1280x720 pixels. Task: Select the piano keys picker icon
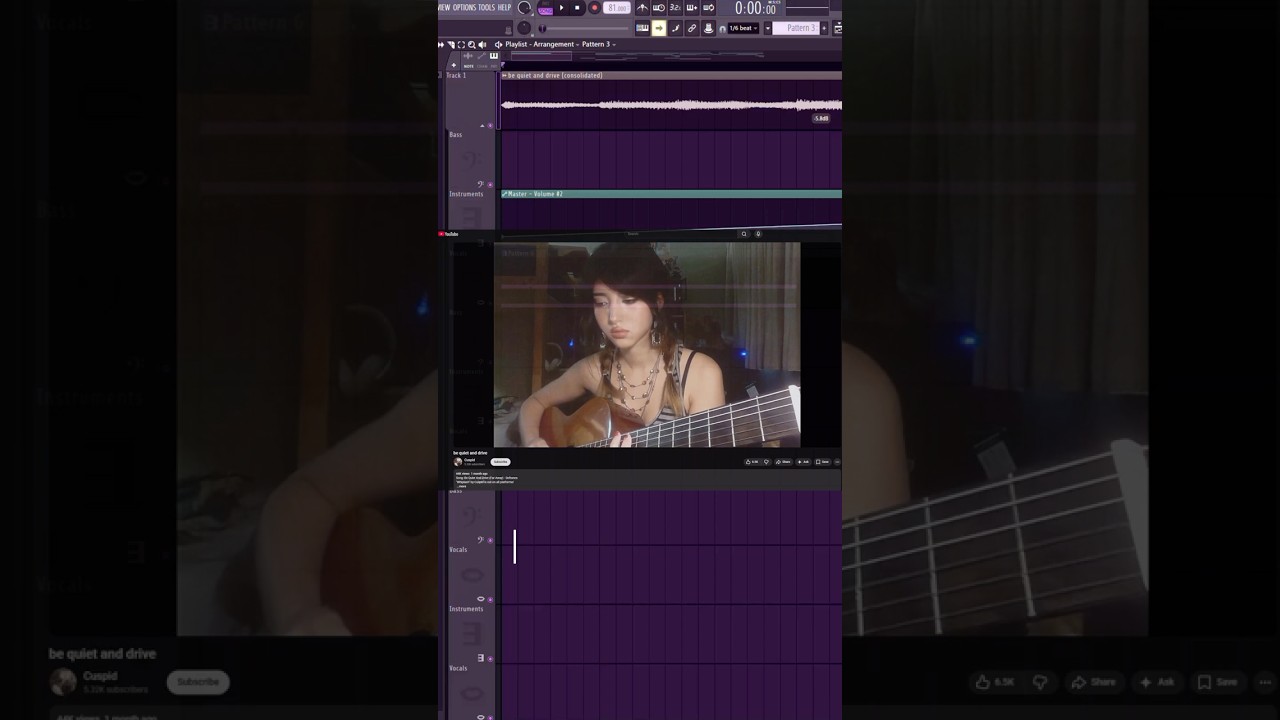click(494, 56)
